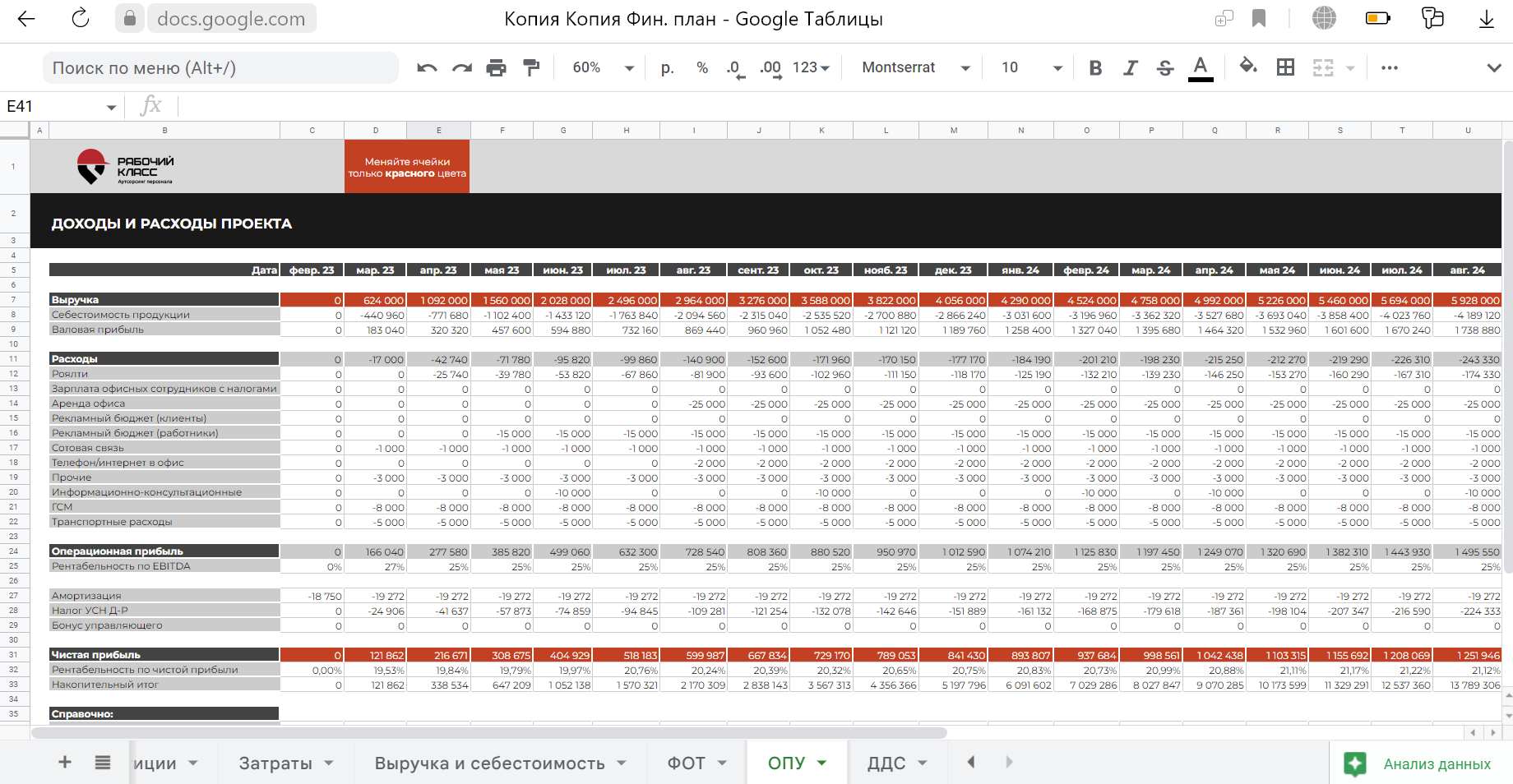Go back with the browser back arrow
The height and width of the screenshot is (784, 1513).
coord(26,19)
